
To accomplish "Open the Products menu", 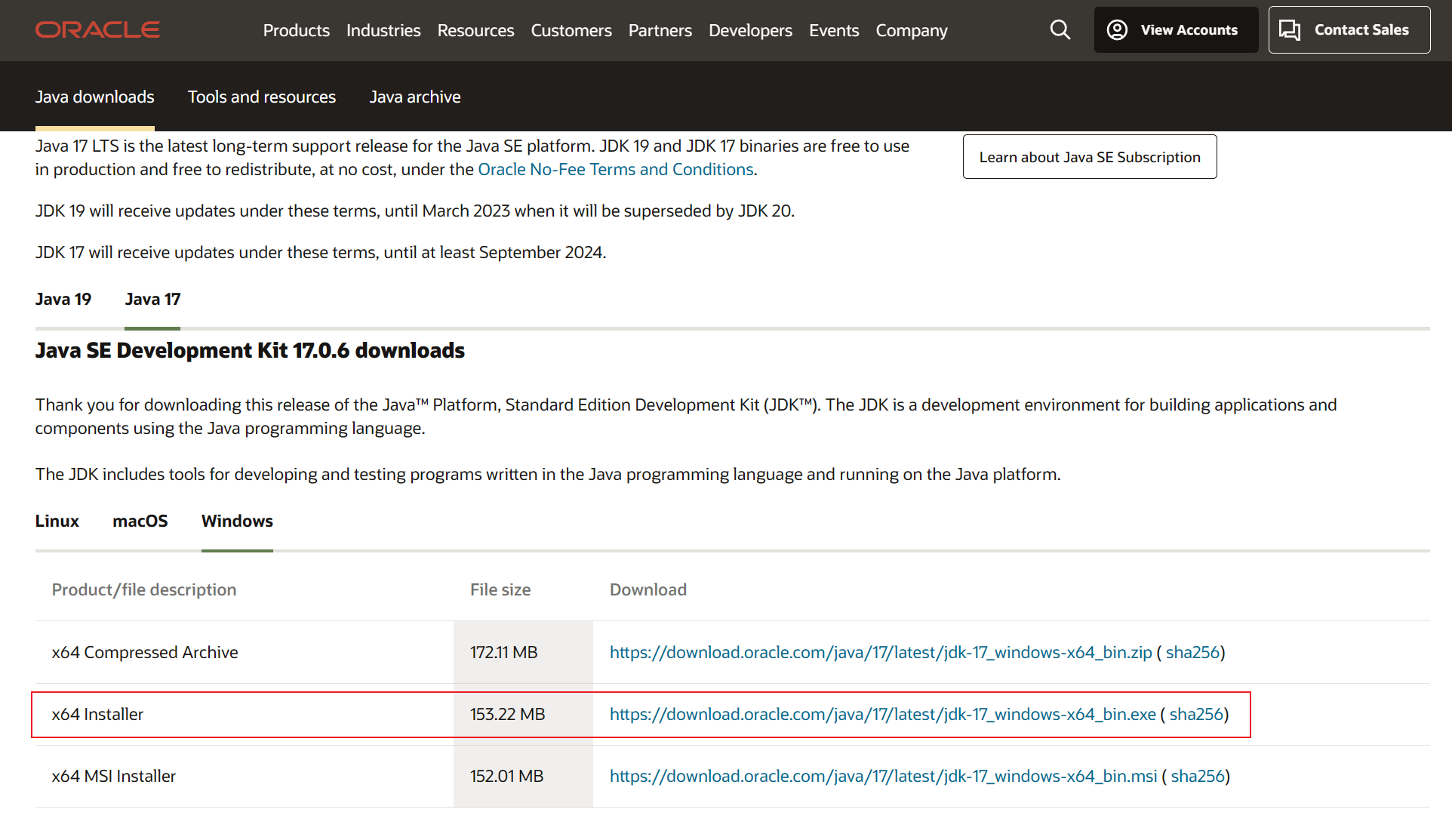I will [x=296, y=30].
